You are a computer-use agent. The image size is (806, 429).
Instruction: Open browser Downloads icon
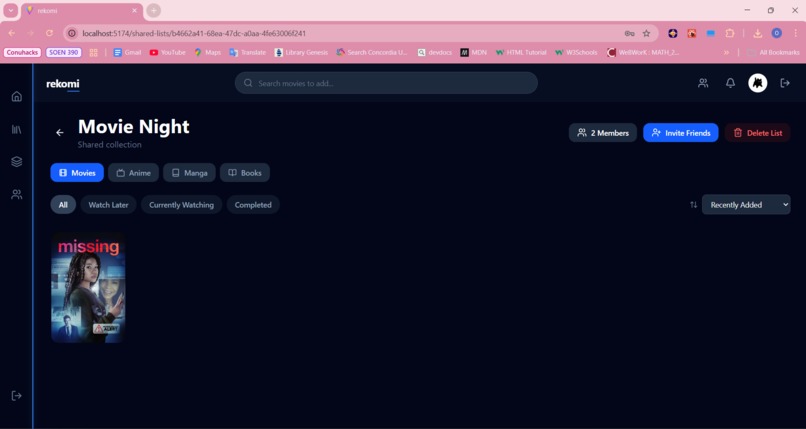757,33
